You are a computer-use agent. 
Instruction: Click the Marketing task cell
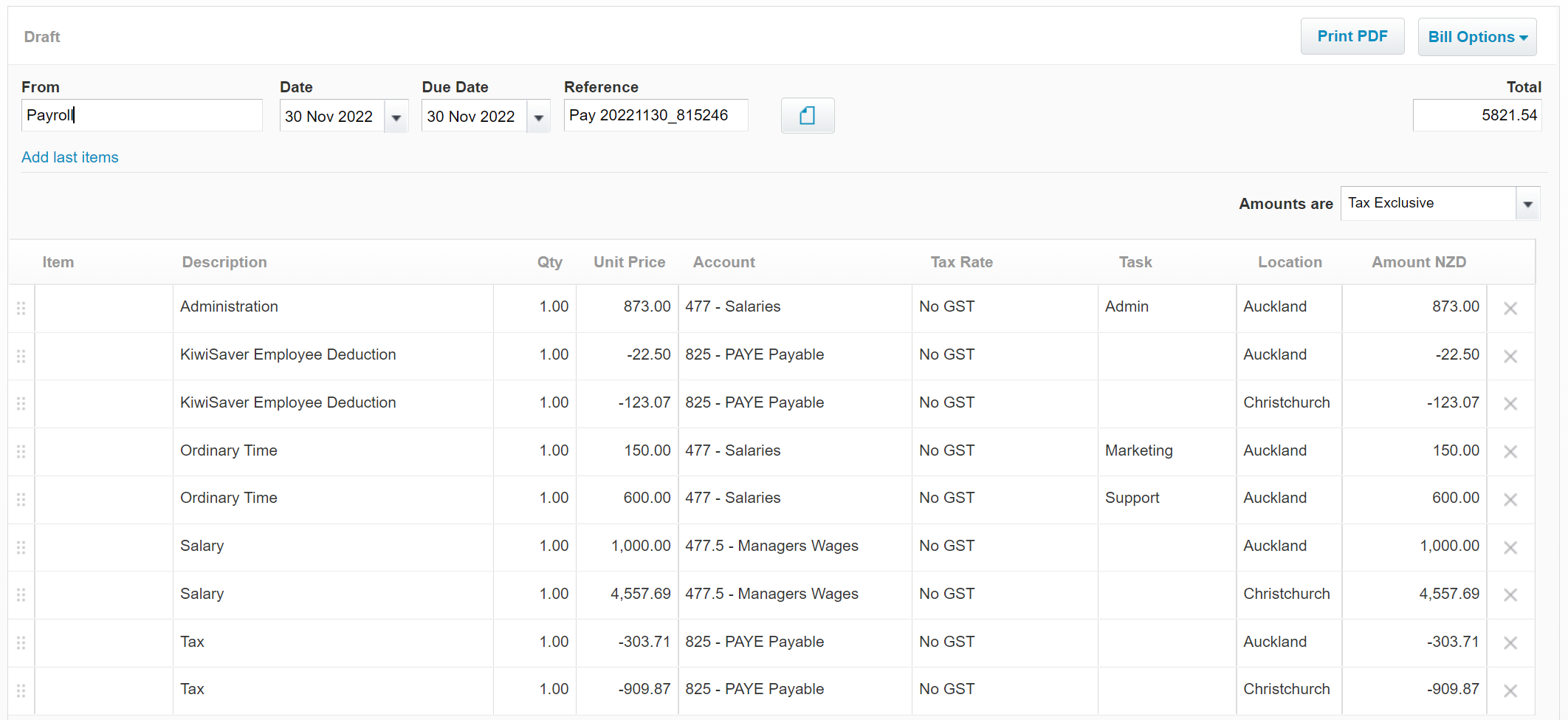pos(1167,450)
